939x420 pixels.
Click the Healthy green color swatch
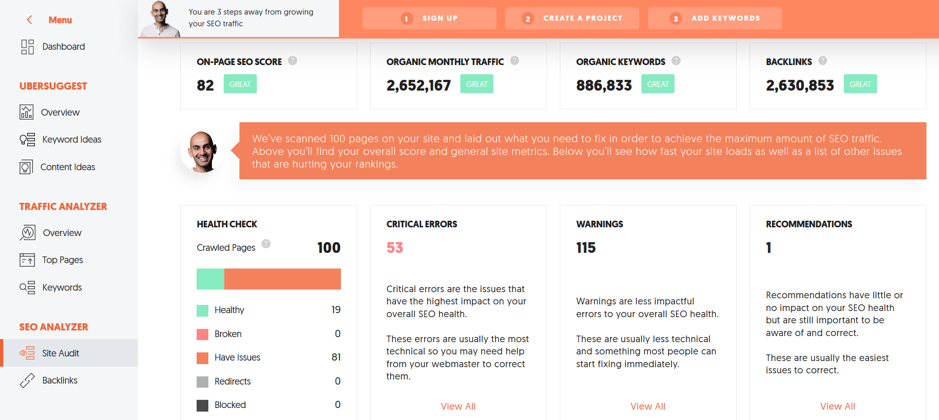pos(202,310)
